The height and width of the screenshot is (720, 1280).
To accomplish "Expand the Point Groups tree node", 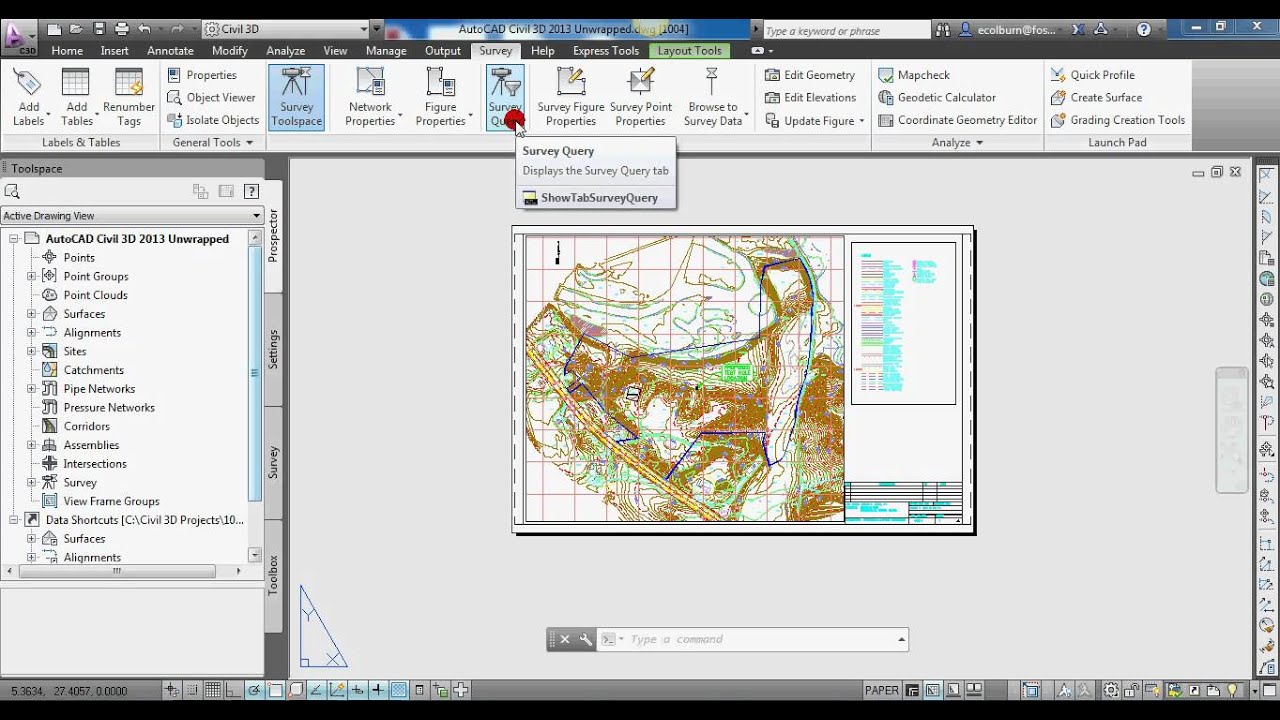I will click(31, 276).
